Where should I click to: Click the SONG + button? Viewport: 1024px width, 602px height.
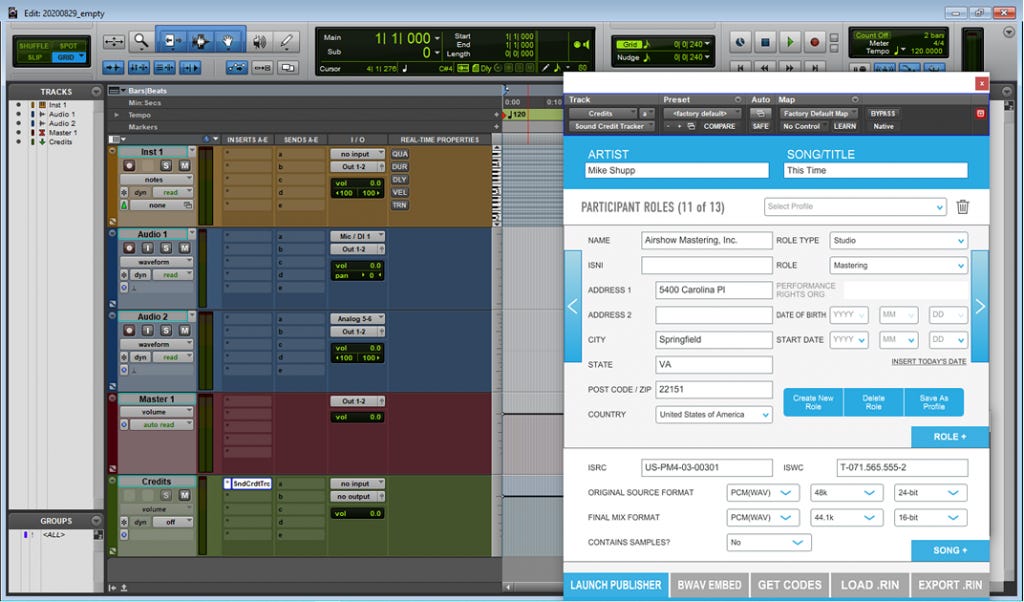pos(950,550)
